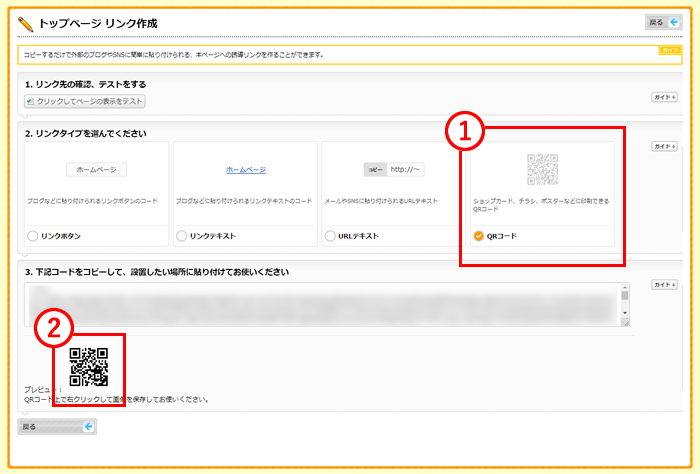Select the リンクボタン radio button
The height and width of the screenshot is (474, 700).
click(32, 236)
